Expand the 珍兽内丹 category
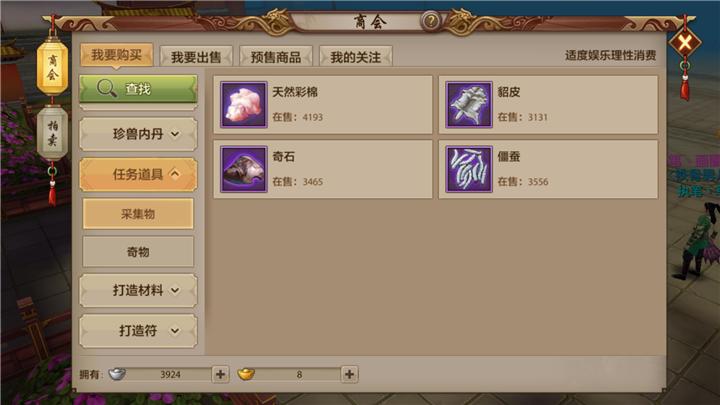Viewport: 720px width, 405px height. 138,134
